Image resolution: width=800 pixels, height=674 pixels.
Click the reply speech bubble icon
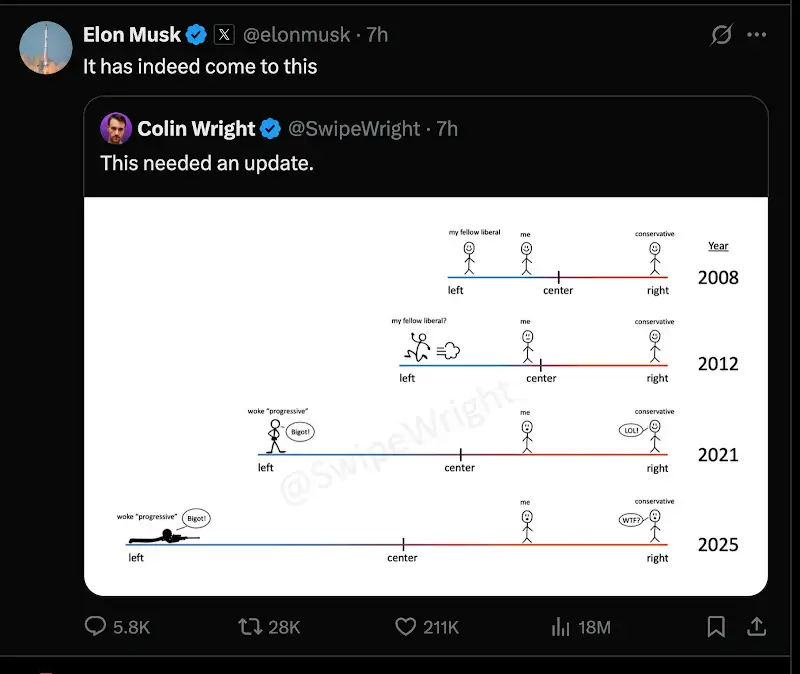[96, 626]
